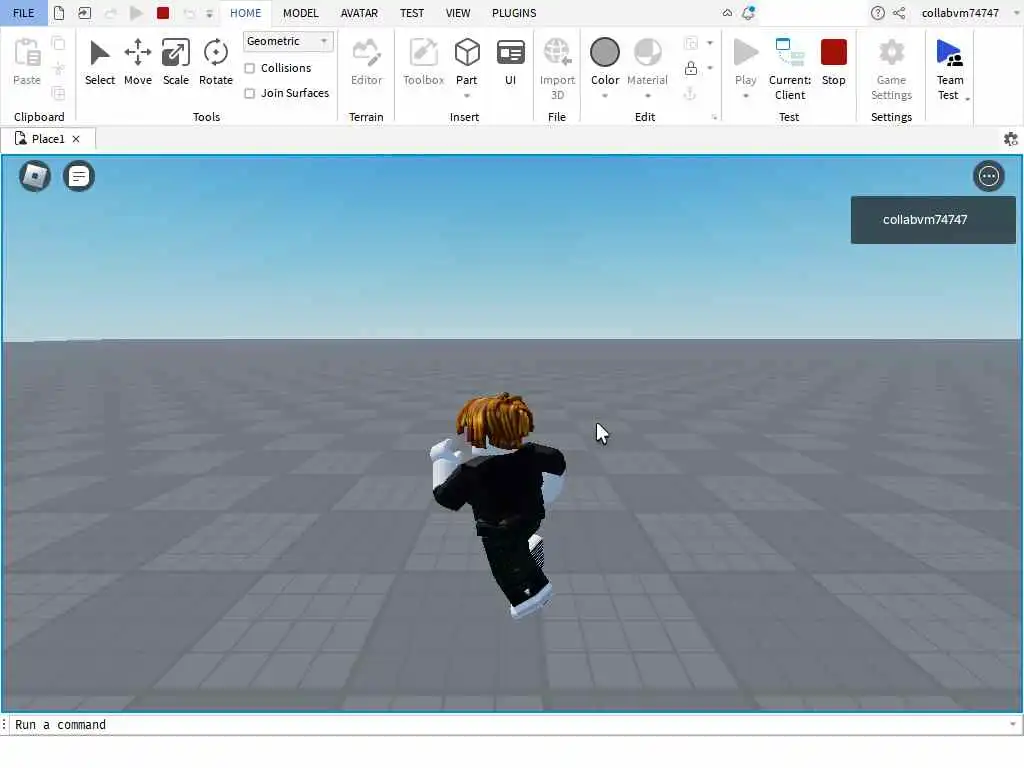Open the help question mark icon
The image size is (1024, 768).
click(878, 13)
